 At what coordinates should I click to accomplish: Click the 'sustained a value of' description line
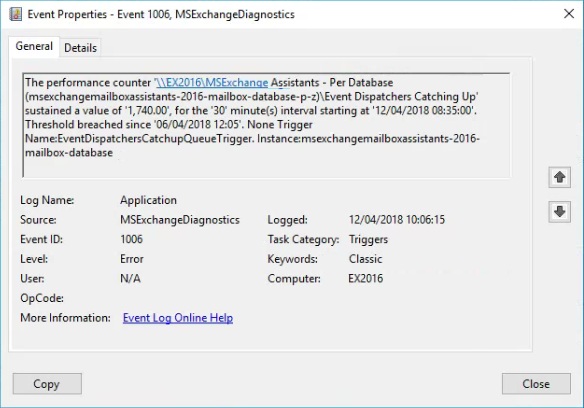point(251,111)
